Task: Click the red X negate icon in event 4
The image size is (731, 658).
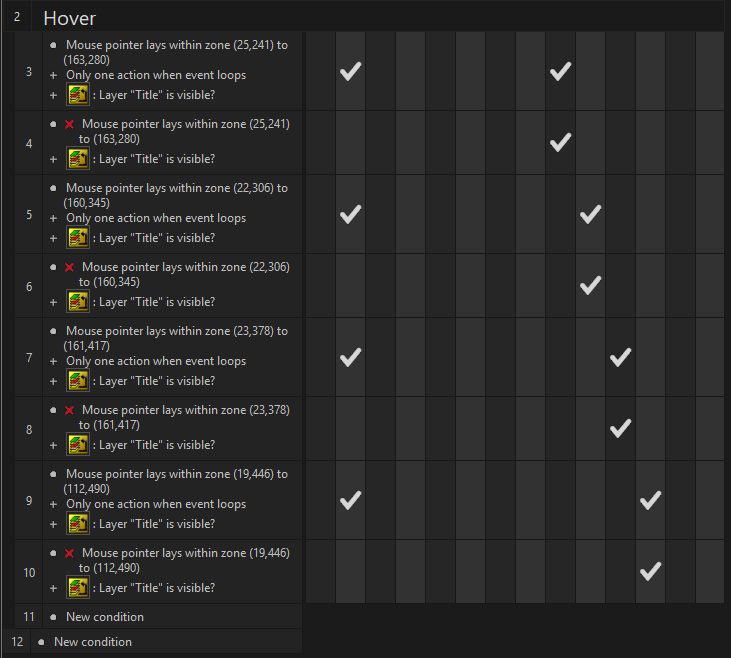Action: tap(69, 125)
